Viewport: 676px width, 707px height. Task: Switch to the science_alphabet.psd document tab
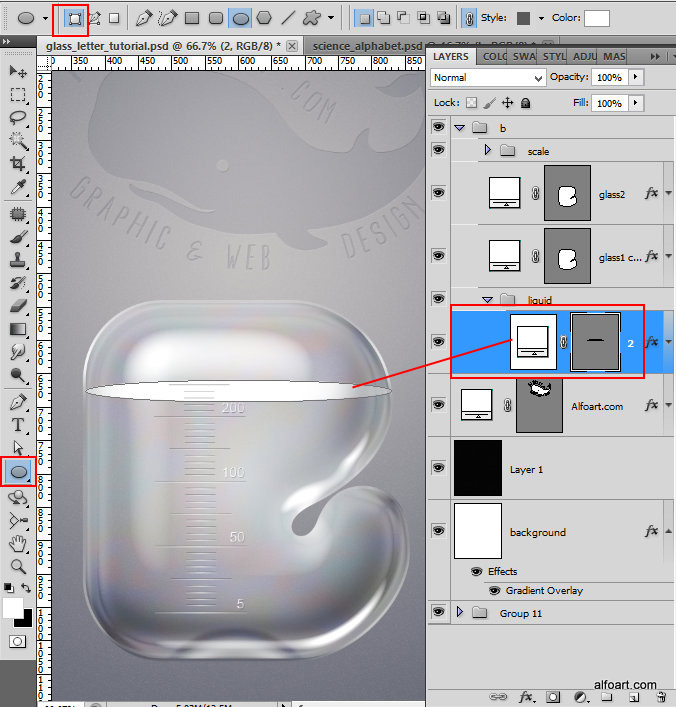coord(365,46)
